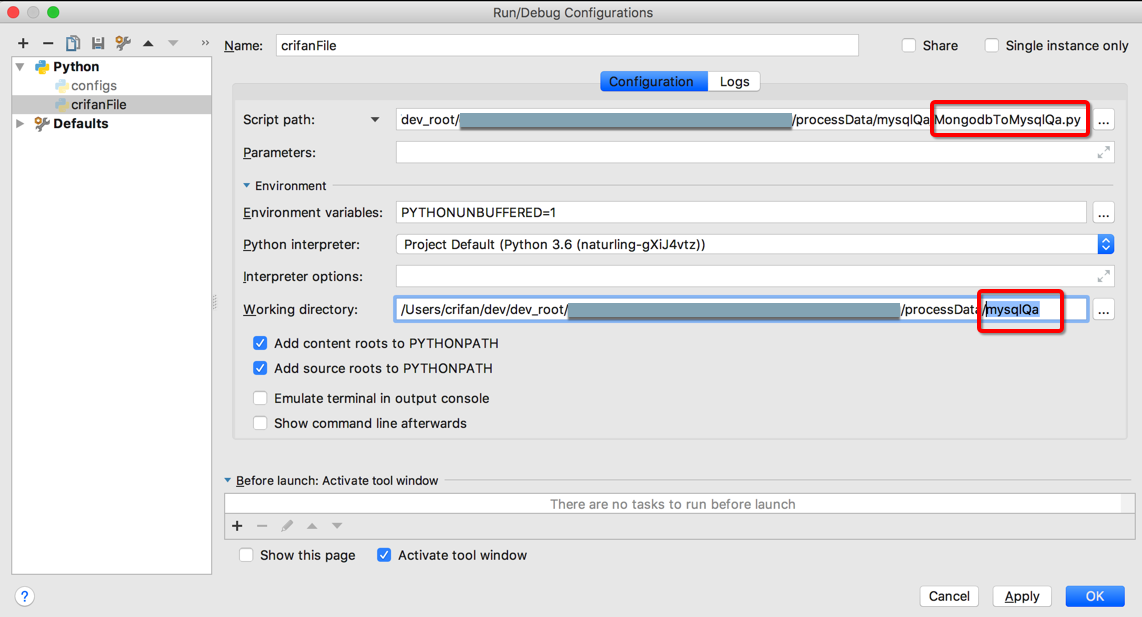Enable Single instance only
Screen dimensions: 1142x617
click(x=992, y=45)
